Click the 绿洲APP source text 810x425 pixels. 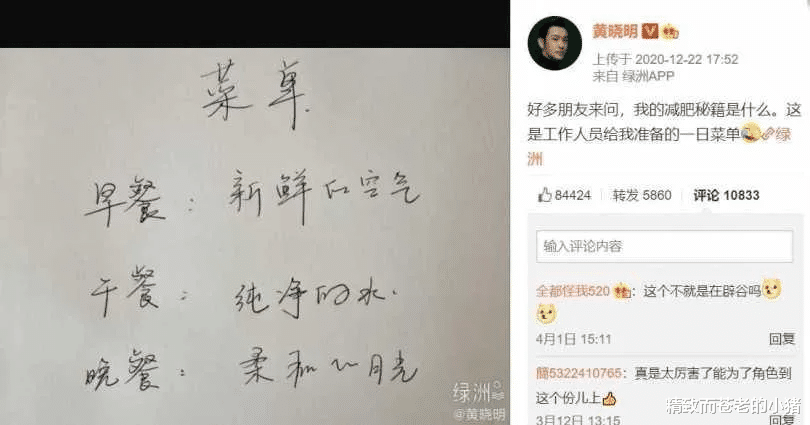coord(648,76)
